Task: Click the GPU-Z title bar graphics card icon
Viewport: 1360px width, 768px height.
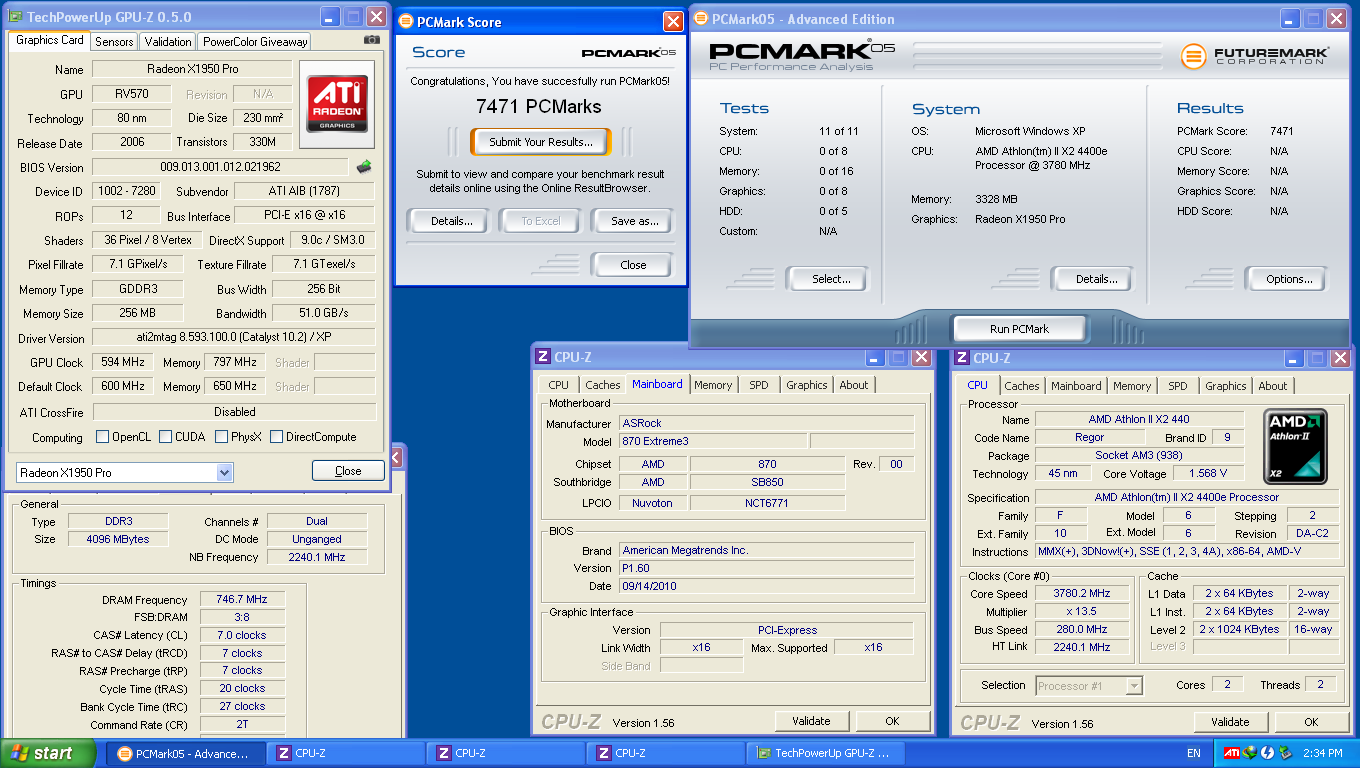Action: pyautogui.click(x=15, y=17)
